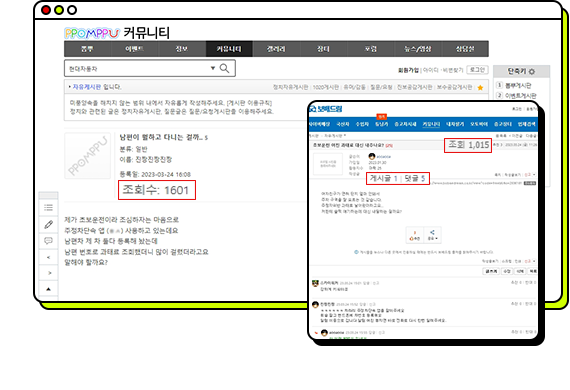Screen dimensions: 570x390
Task: Click the 댓글 5 count in Bobaedream profile
Action: [x=414, y=178]
